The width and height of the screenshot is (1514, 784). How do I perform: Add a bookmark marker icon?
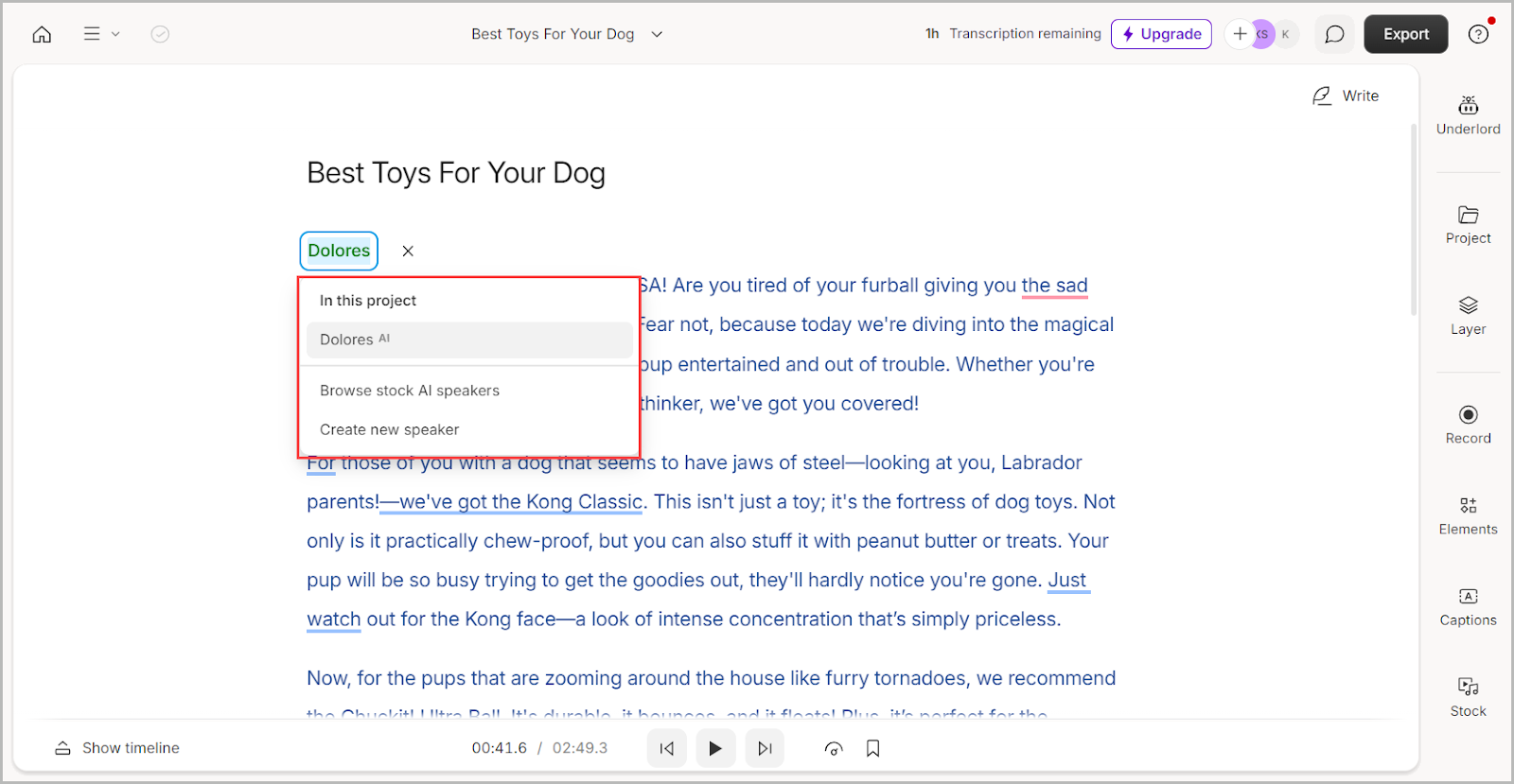873,748
